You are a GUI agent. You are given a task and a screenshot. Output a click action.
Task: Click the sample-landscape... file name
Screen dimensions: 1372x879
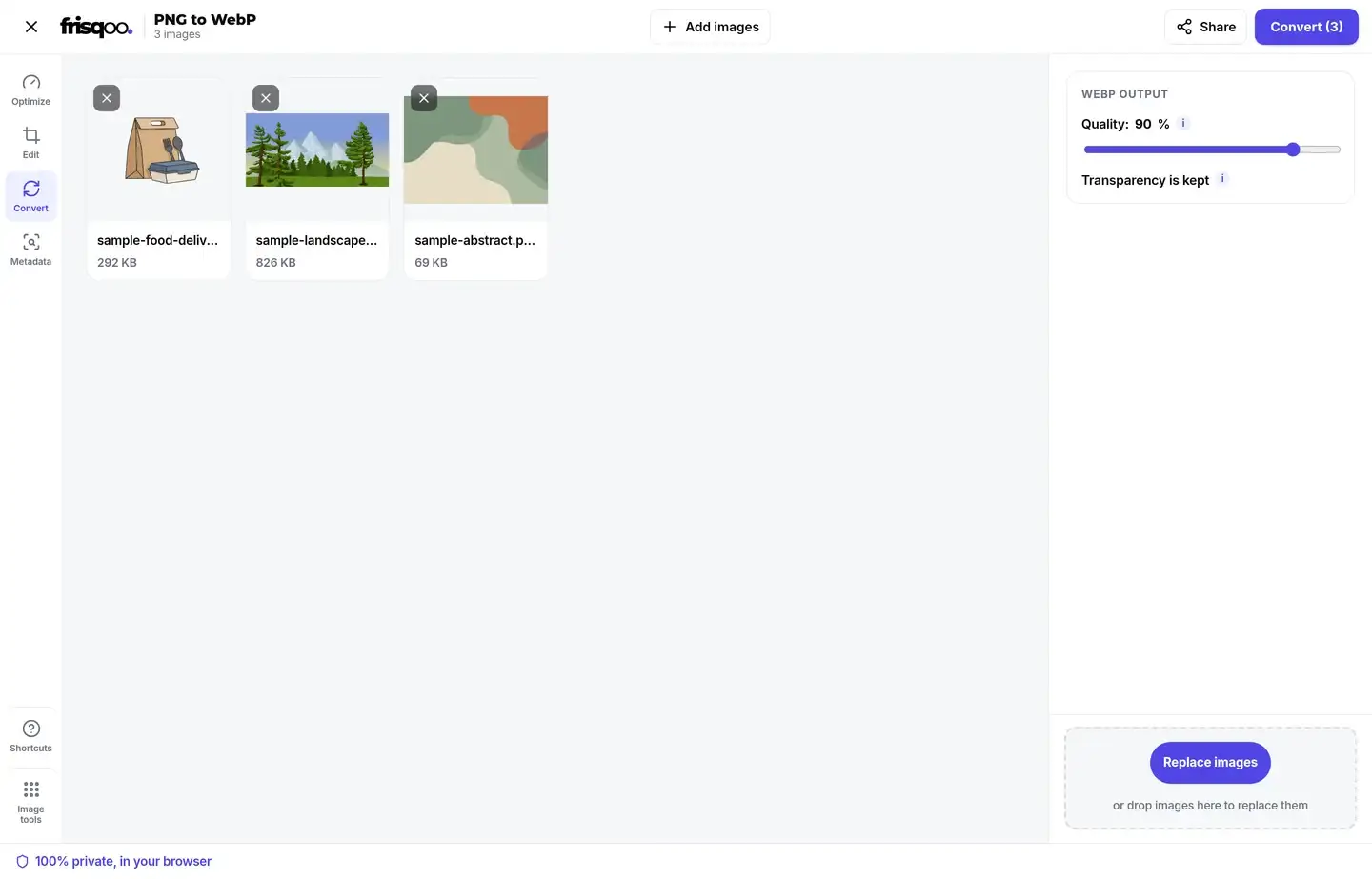[316, 240]
